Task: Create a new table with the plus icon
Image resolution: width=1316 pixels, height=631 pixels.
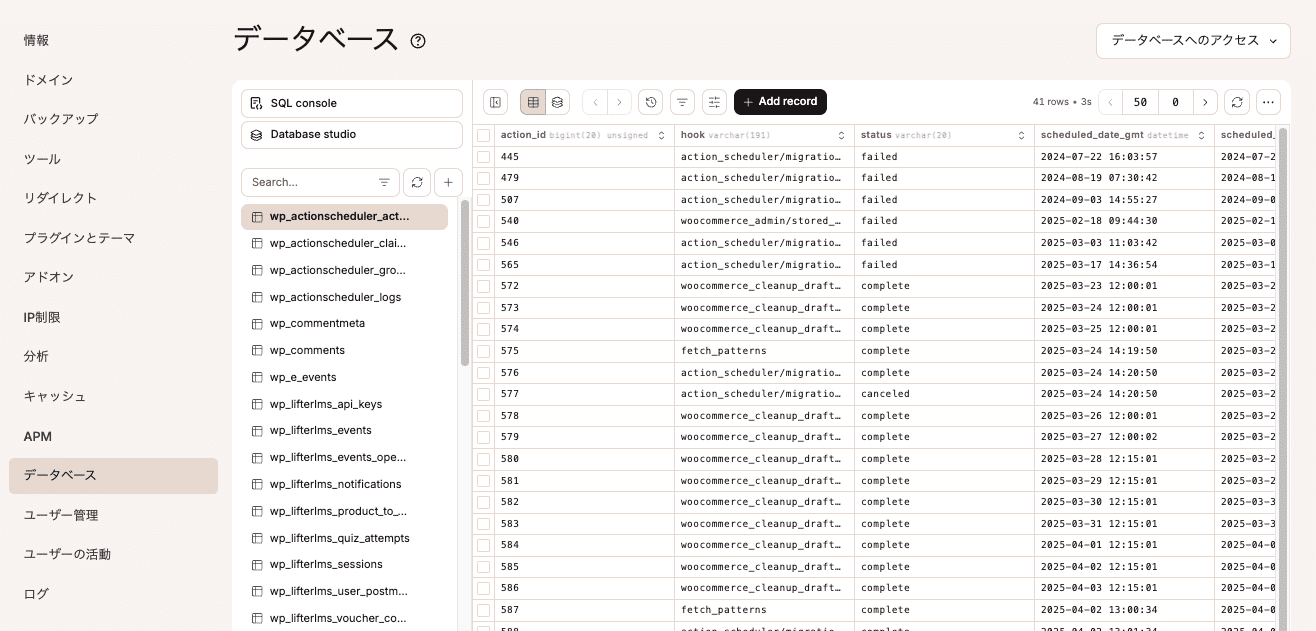Action: (448, 182)
